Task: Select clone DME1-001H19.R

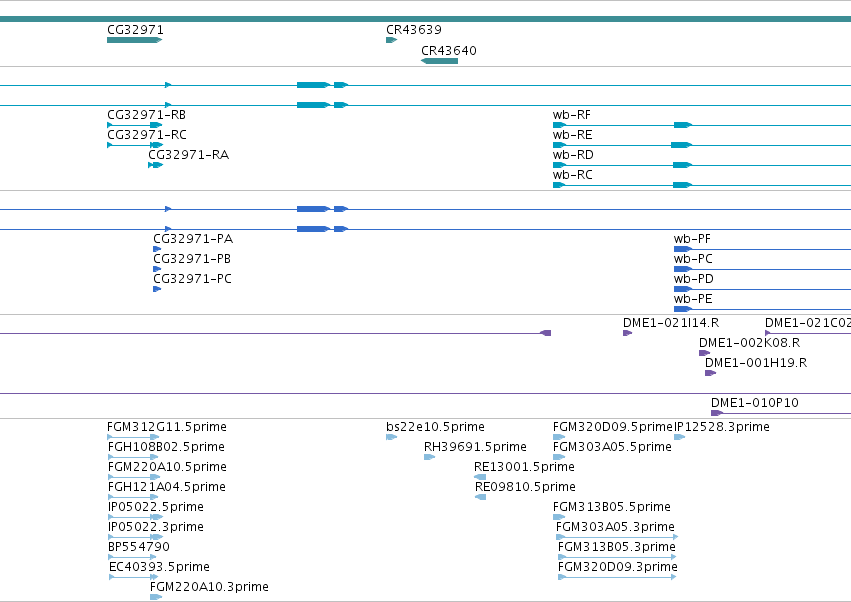Action: pos(755,363)
